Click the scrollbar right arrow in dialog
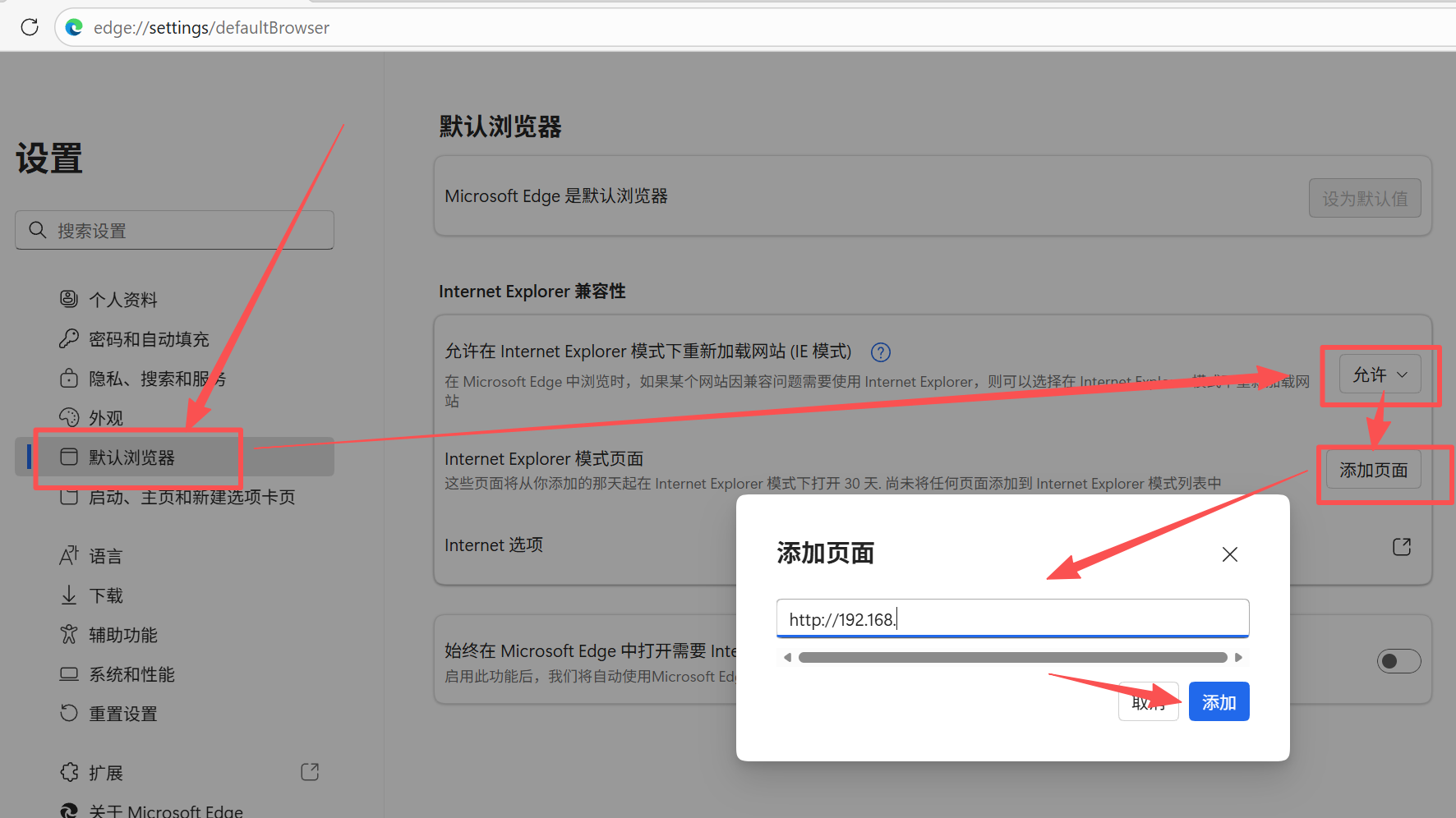 coord(1238,657)
